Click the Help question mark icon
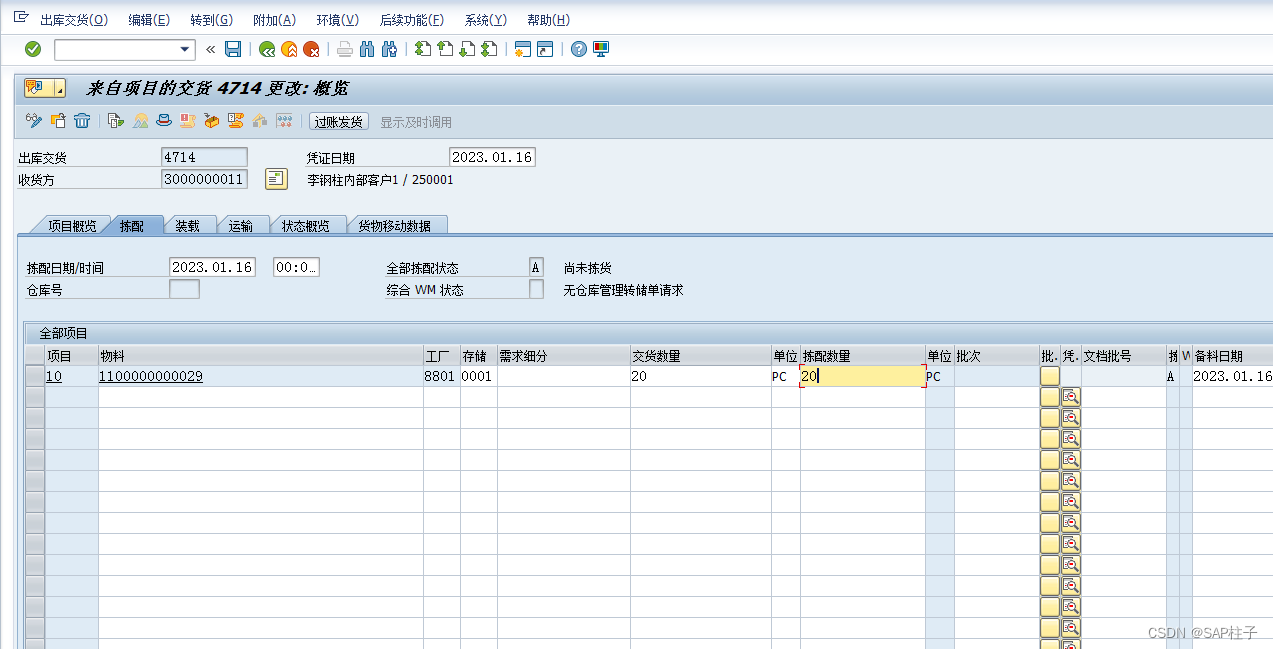Viewport: 1273px width, 649px height. pos(578,49)
